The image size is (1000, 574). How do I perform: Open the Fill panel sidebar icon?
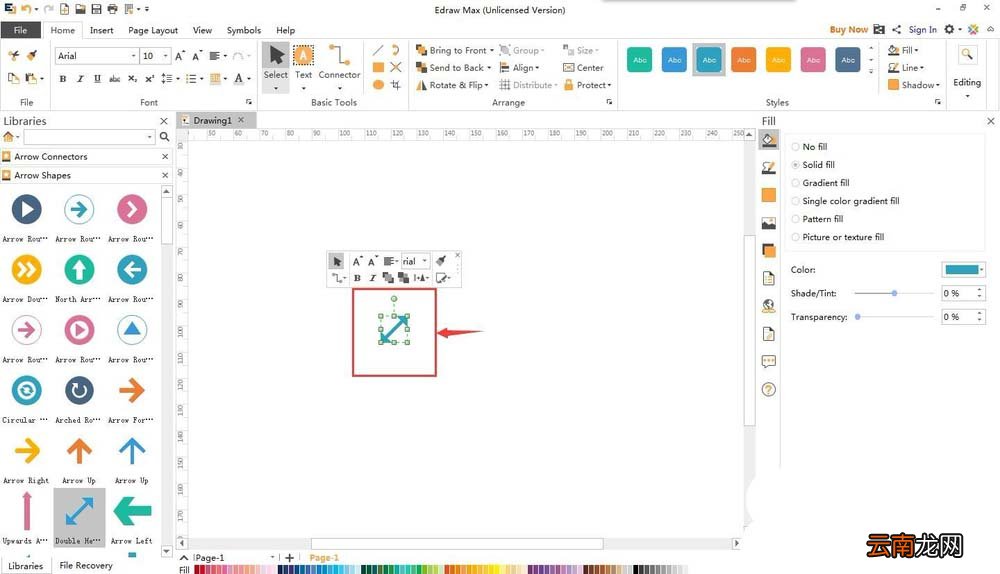[x=768, y=140]
